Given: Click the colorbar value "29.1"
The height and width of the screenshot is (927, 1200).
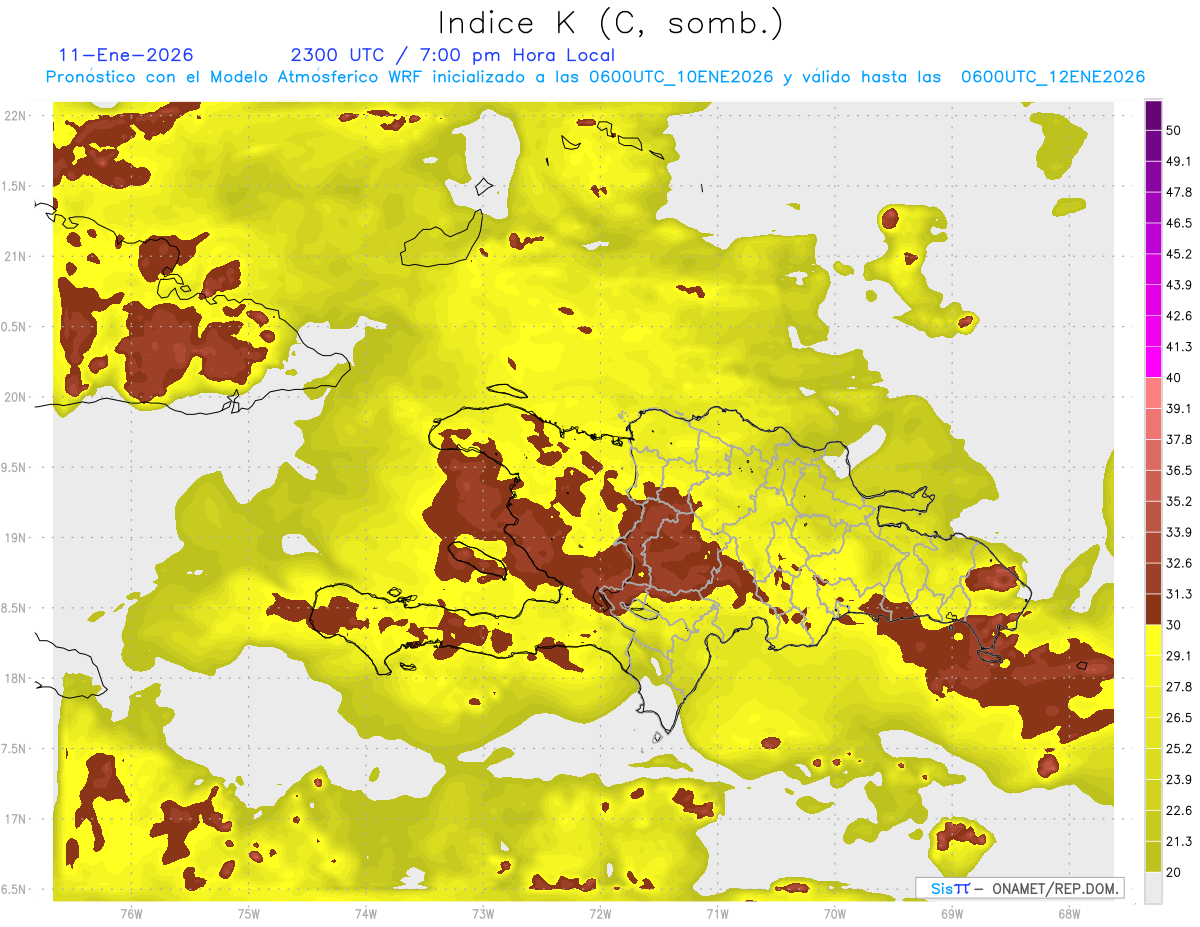Looking at the screenshot, I should pyautogui.click(x=1179, y=656).
